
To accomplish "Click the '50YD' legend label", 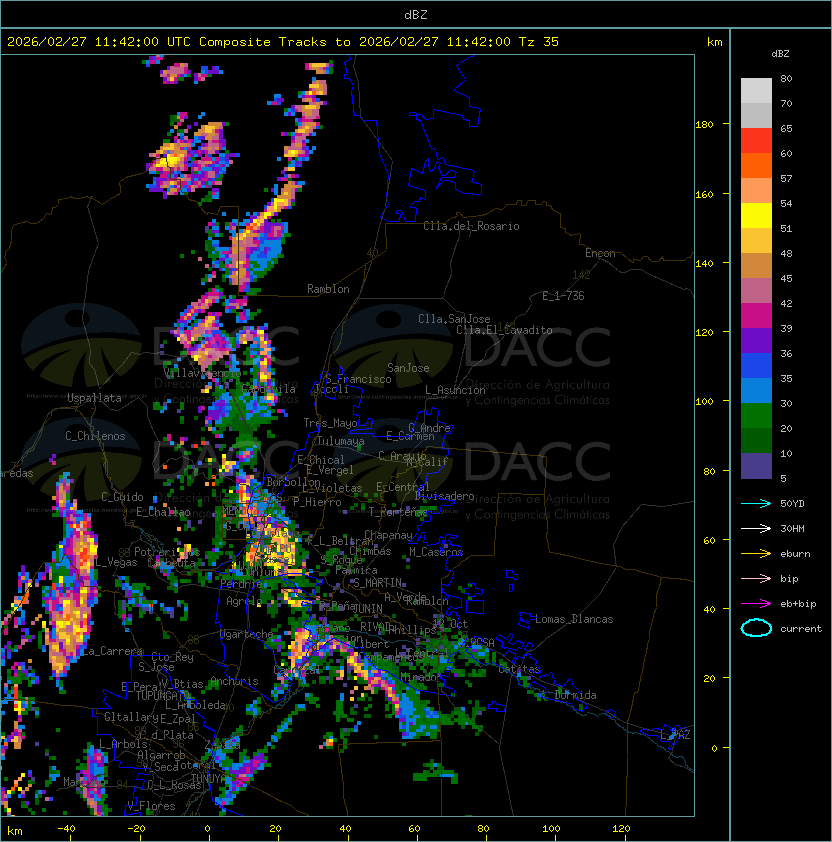I will coord(792,504).
